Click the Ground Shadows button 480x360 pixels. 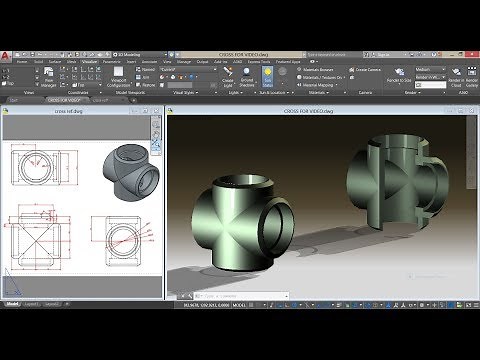pos(247,77)
